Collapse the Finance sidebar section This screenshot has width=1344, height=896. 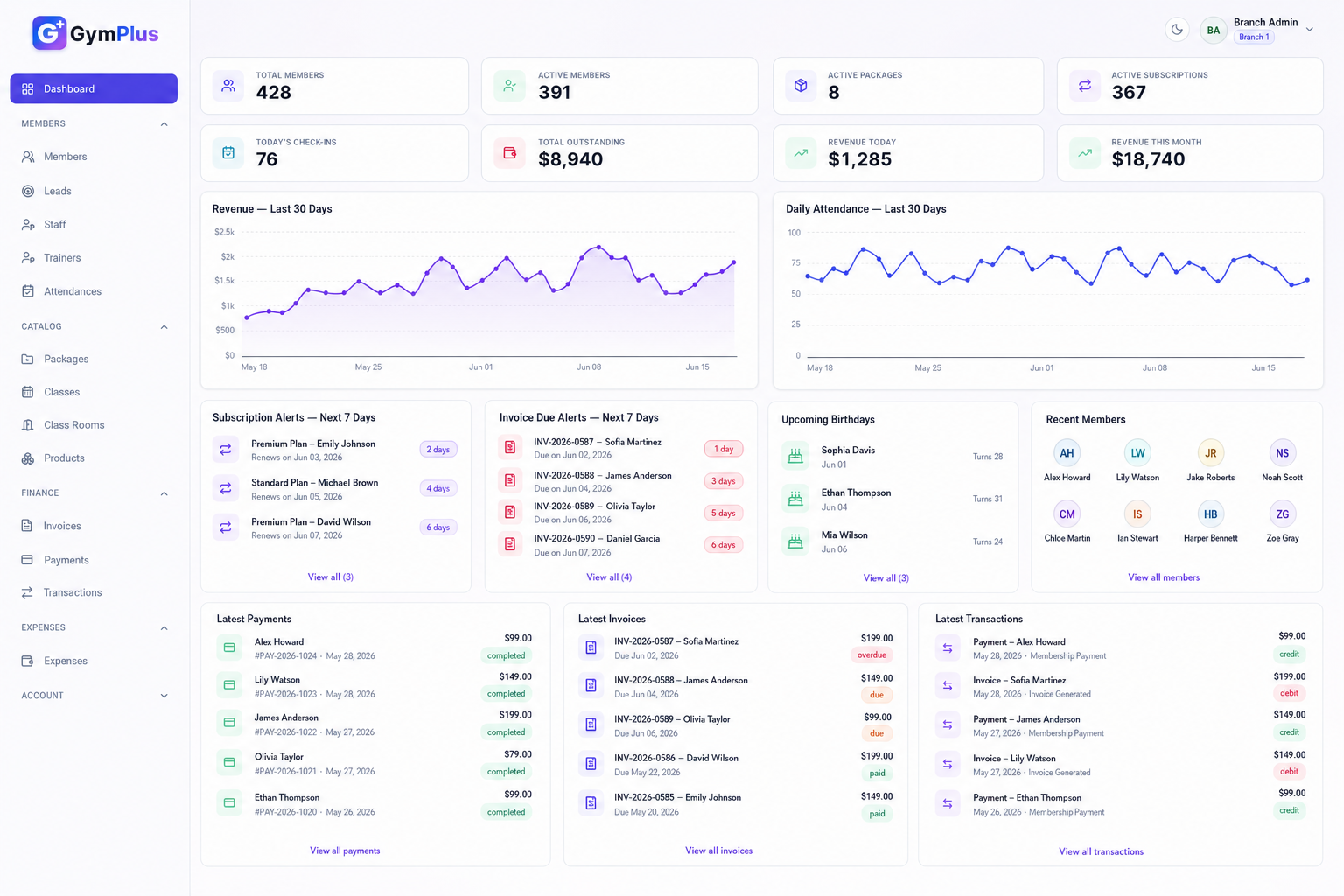pyautogui.click(x=164, y=493)
